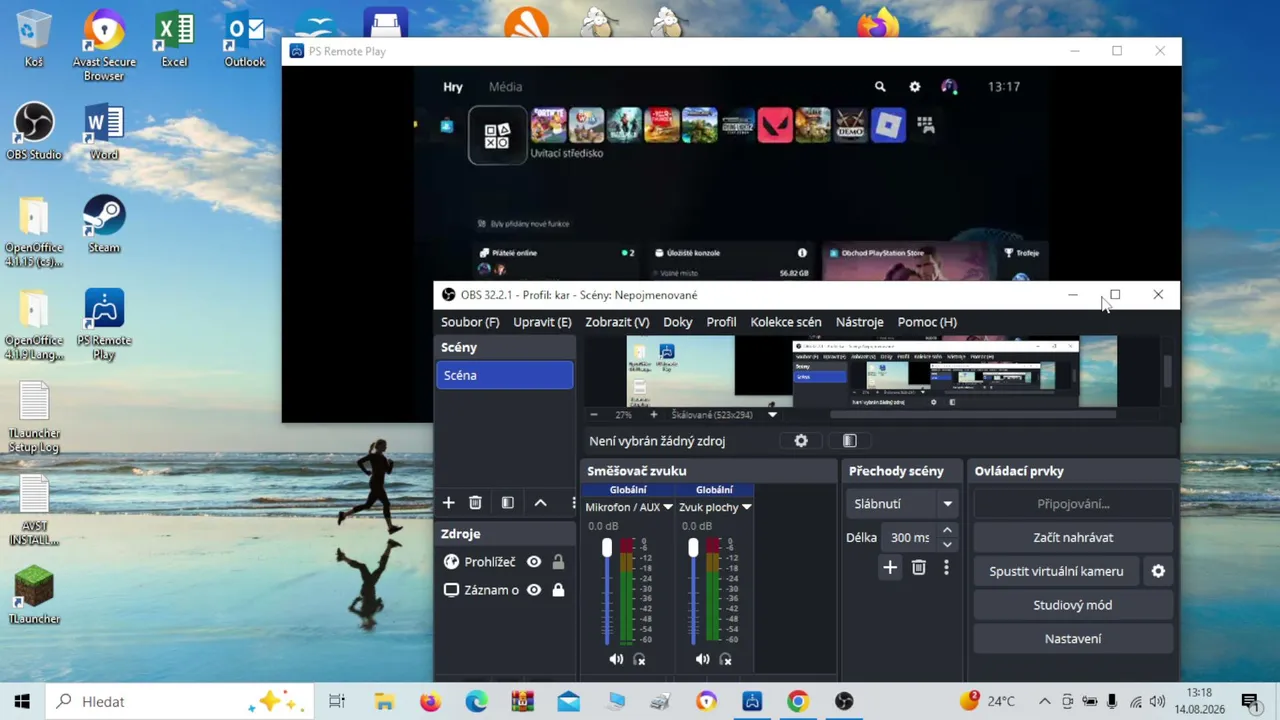Launch Firefox from the taskbar
This screenshot has height=720, width=1280.
(430, 702)
